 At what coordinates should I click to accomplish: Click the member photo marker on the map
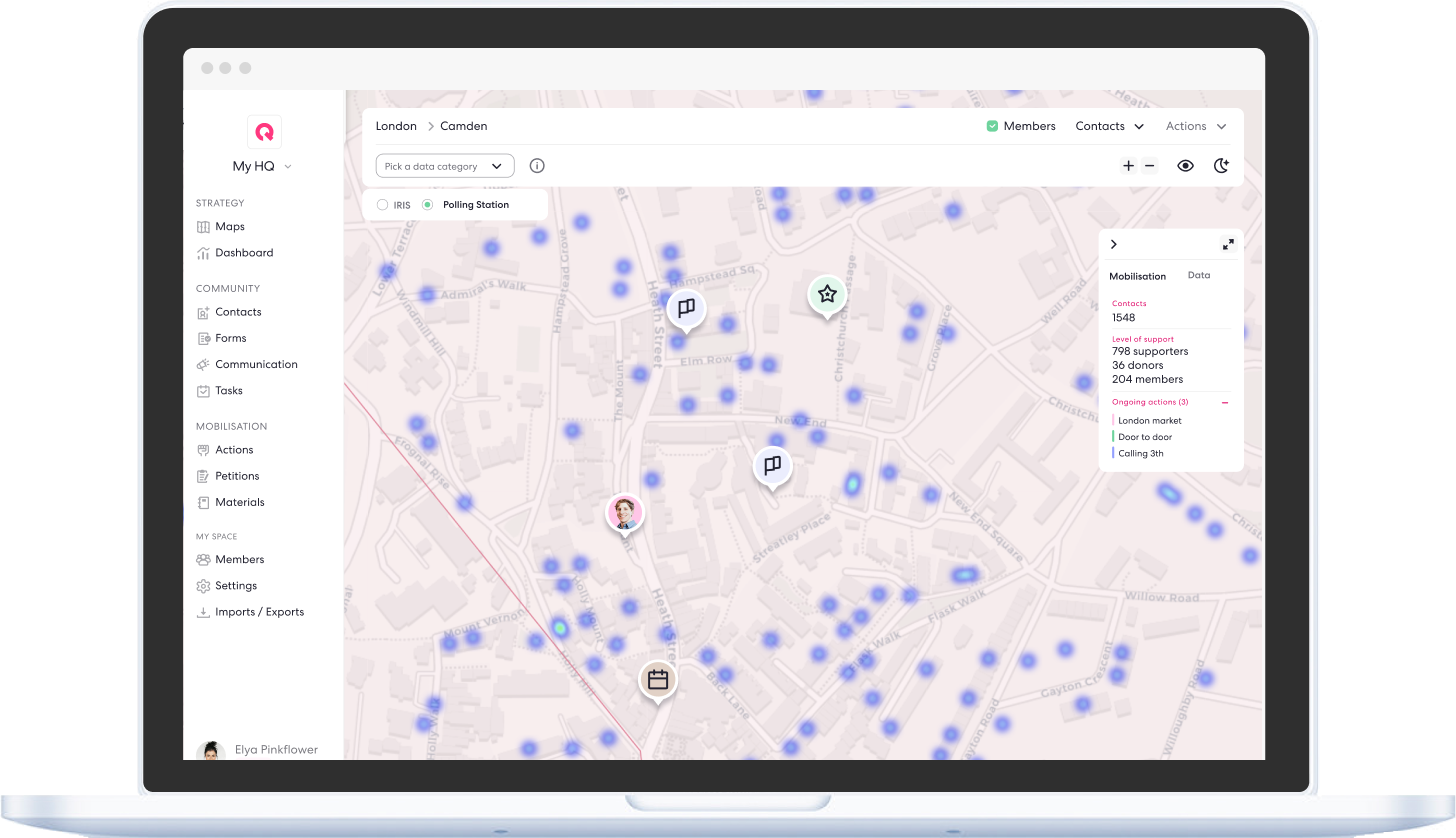(x=625, y=512)
